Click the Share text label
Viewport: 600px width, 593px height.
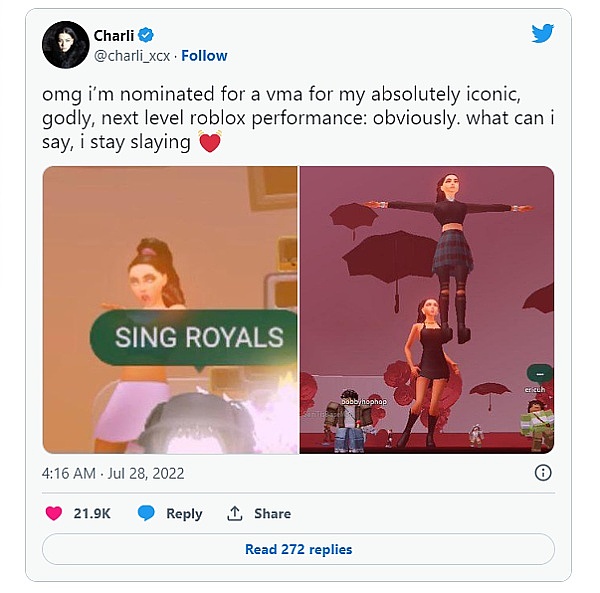272,513
